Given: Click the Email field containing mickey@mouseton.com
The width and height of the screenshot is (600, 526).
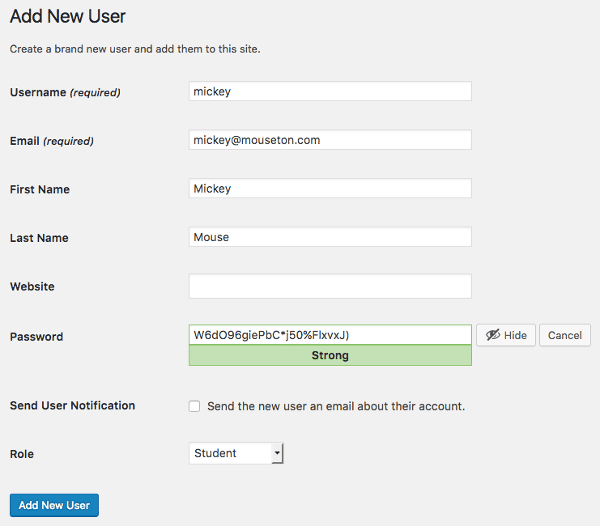Looking at the screenshot, I should click(x=330, y=140).
